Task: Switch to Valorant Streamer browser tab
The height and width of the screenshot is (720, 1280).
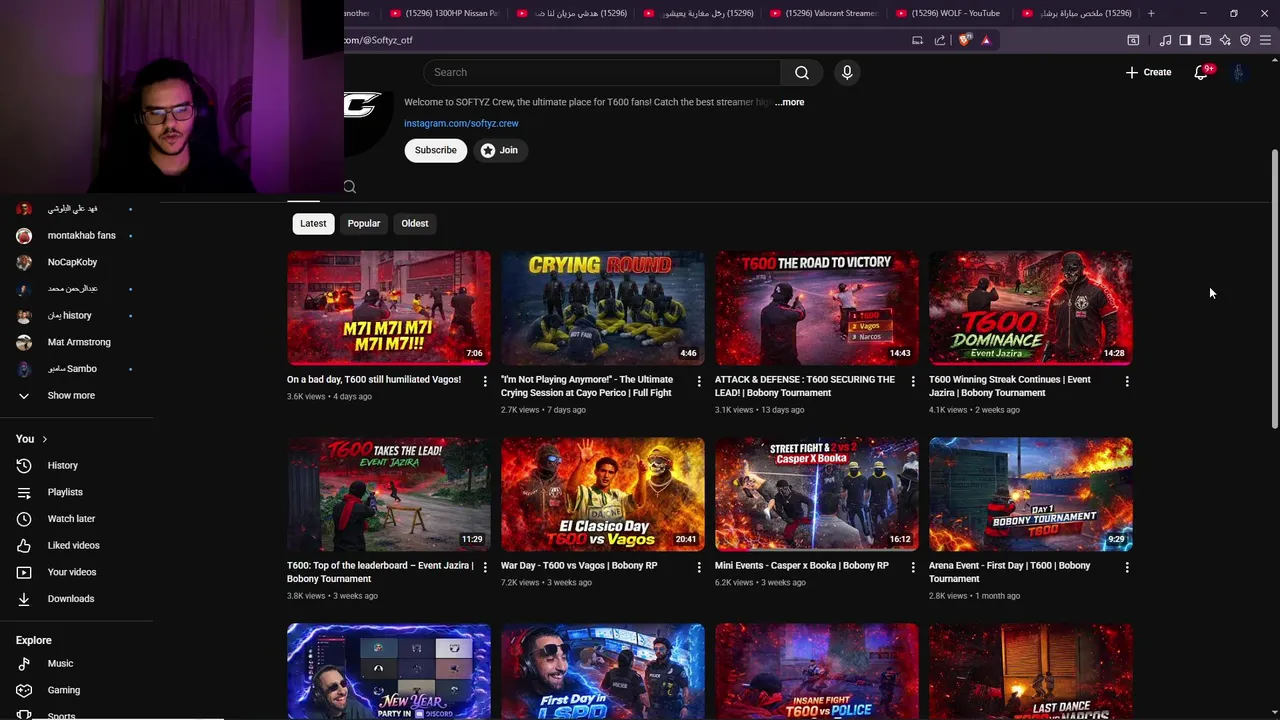Action: tap(823, 13)
